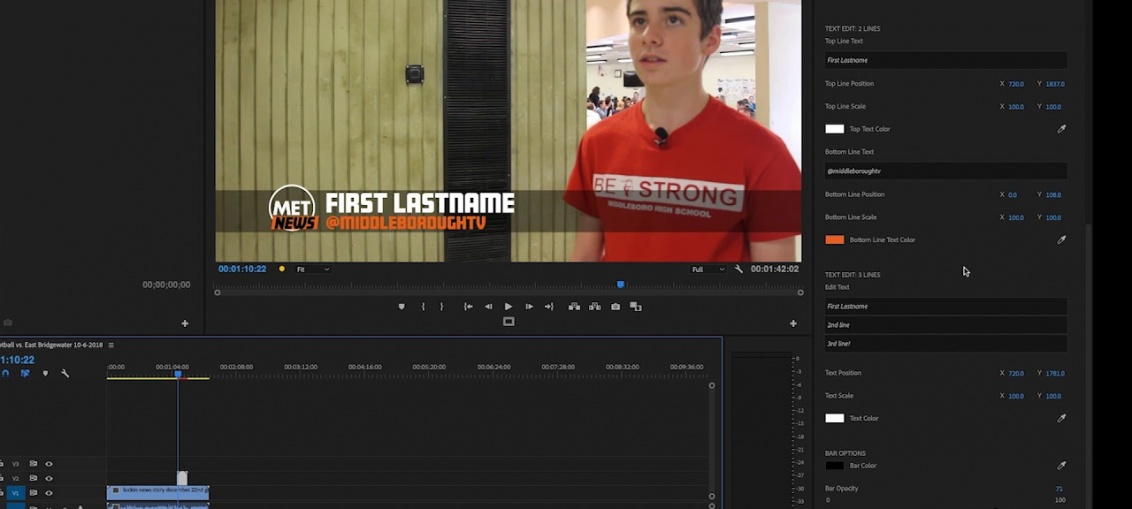This screenshot has height=509, width=1132.
Task: Toggle sync lock on V1 track
Action: [x=33, y=493]
